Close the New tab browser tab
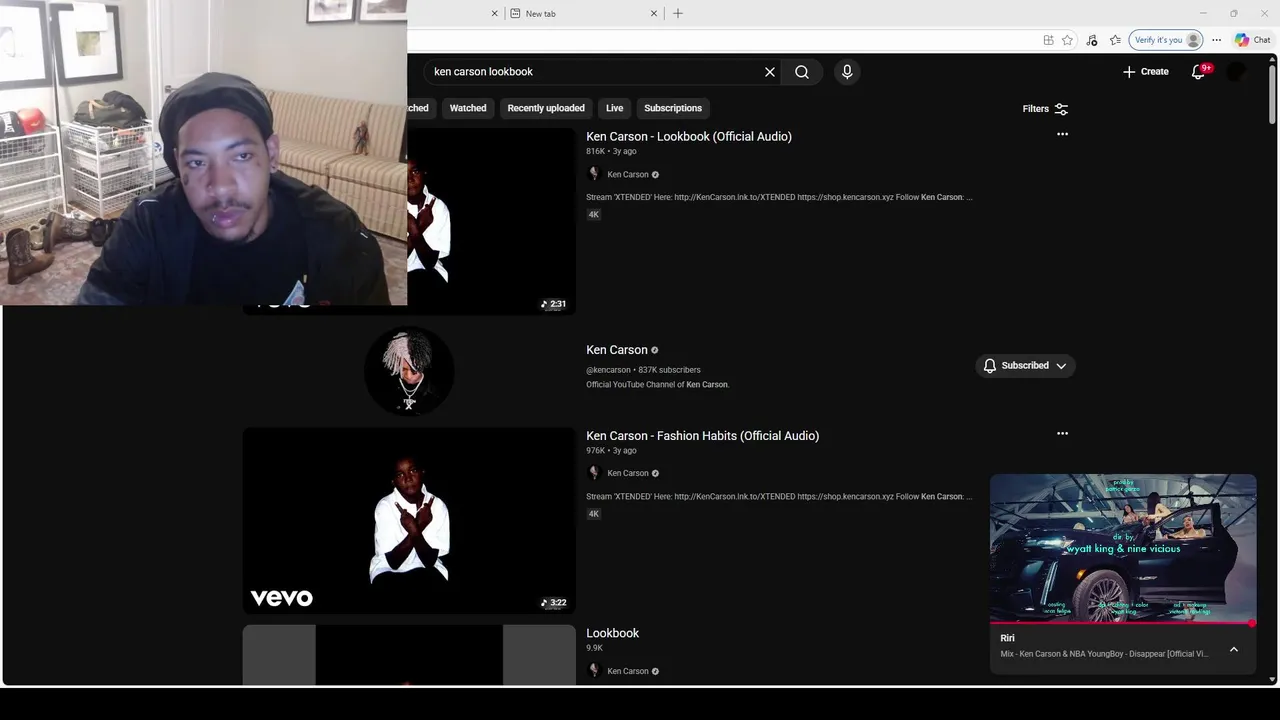Image resolution: width=1280 pixels, height=720 pixels. tap(654, 13)
